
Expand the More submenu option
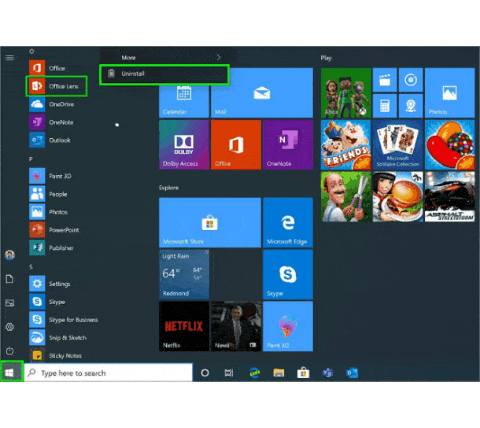164,57
